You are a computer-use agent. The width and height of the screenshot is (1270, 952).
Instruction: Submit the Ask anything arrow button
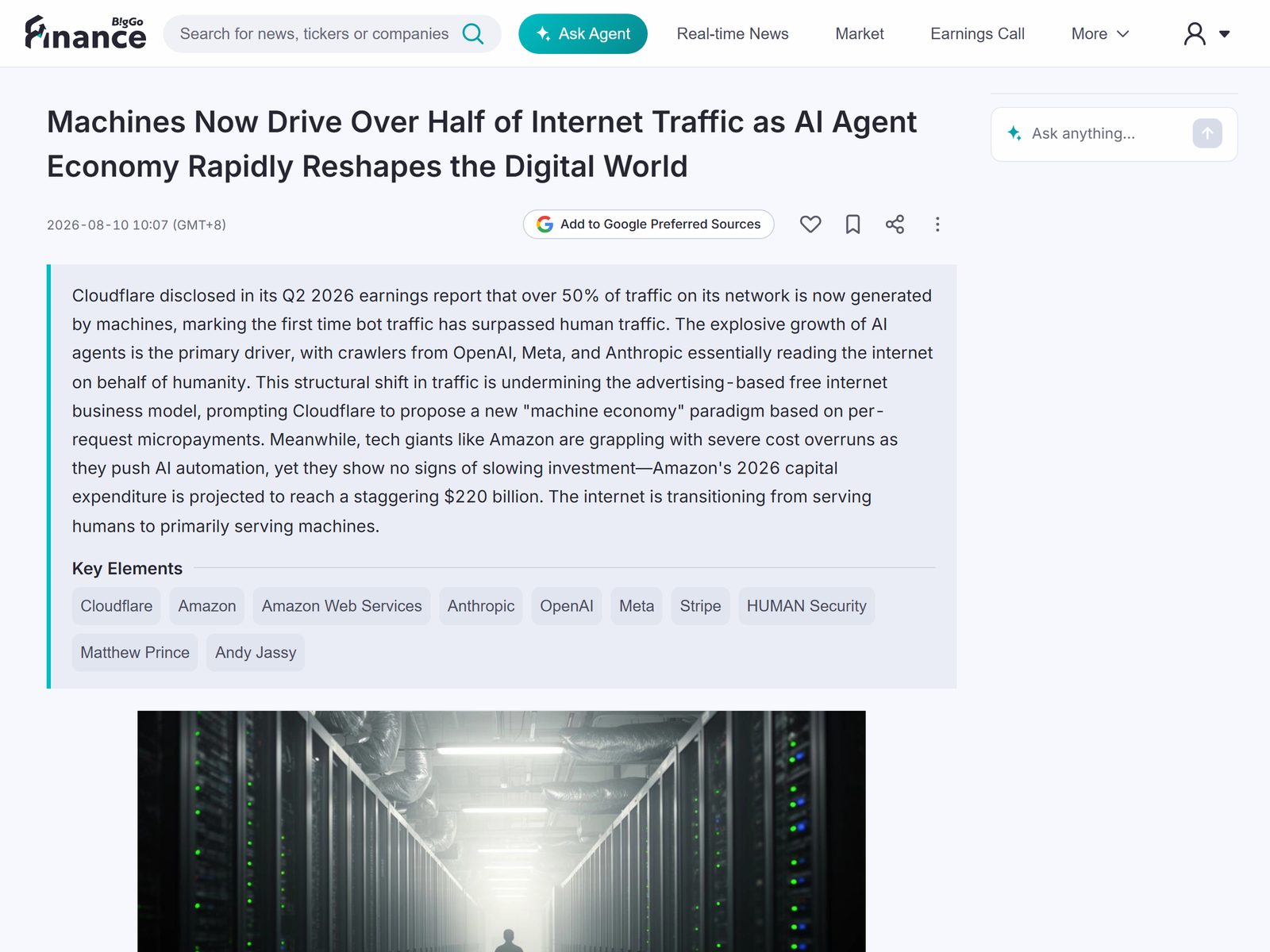(1207, 133)
